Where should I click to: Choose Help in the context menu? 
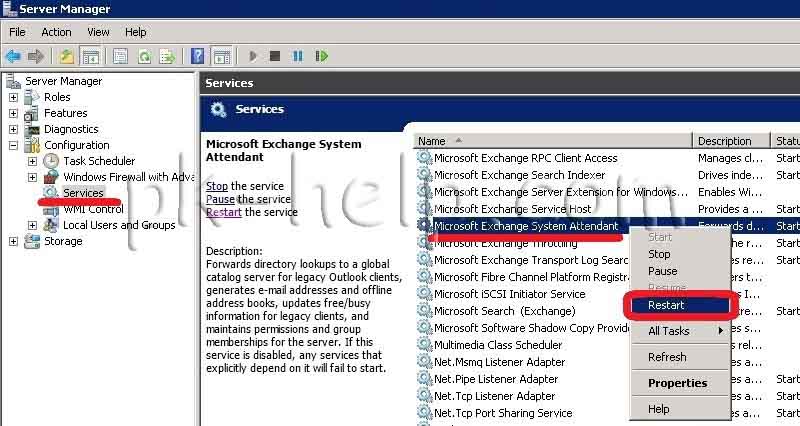(680, 409)
